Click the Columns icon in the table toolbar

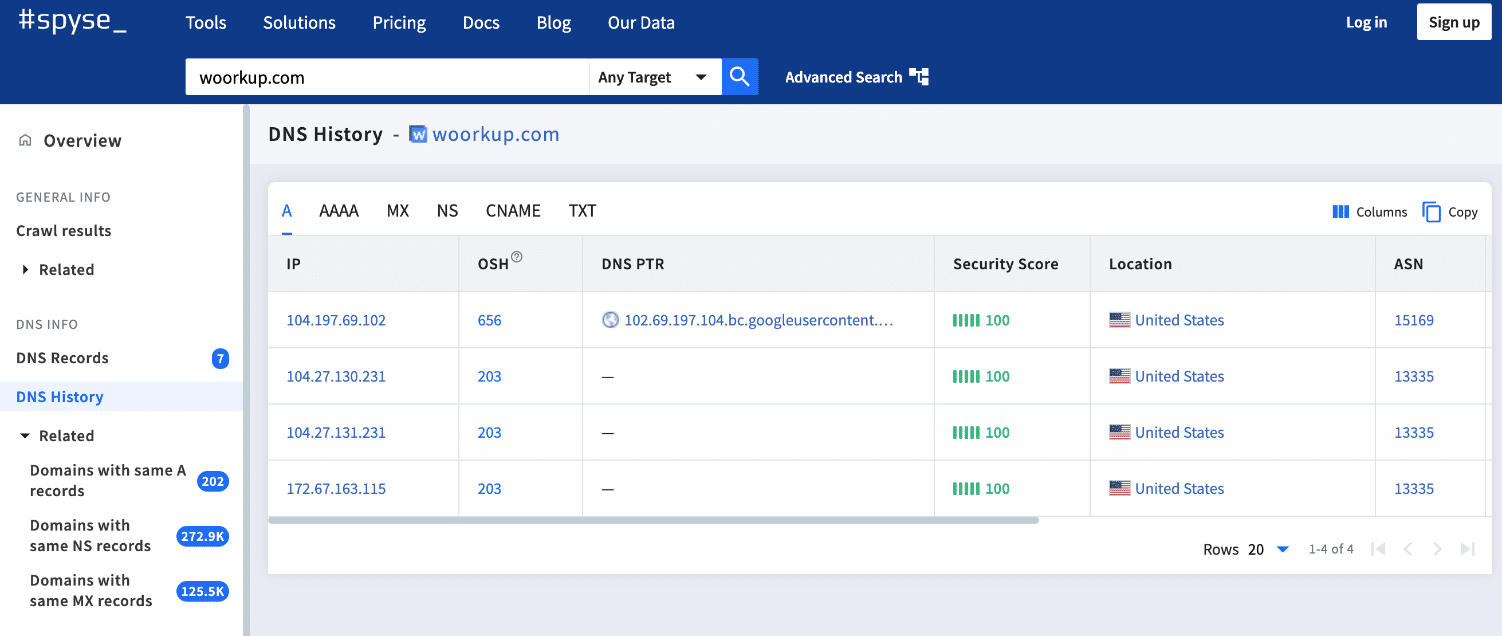point(1340,212)
